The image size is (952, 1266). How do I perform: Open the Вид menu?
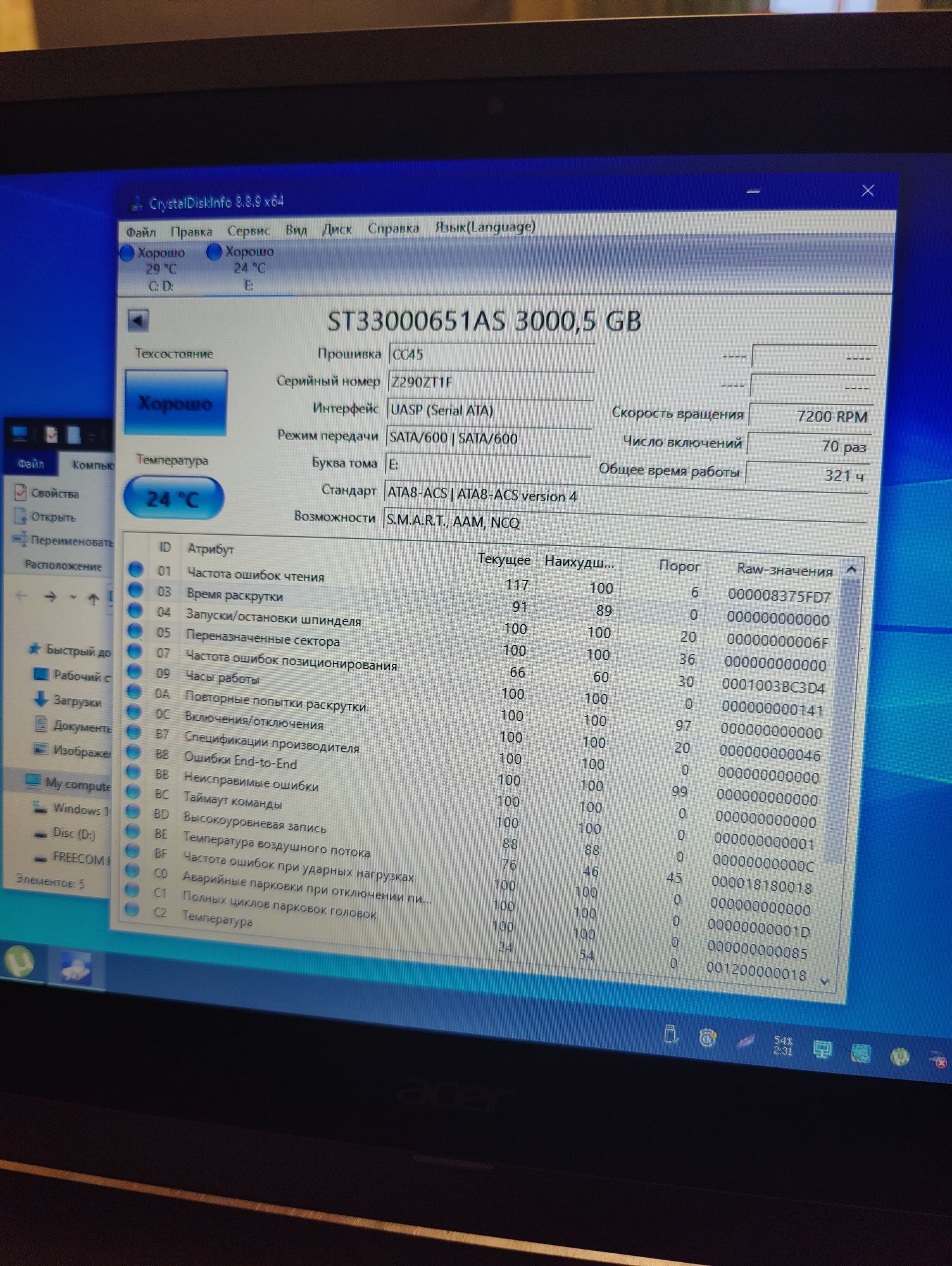pos(296,230)
